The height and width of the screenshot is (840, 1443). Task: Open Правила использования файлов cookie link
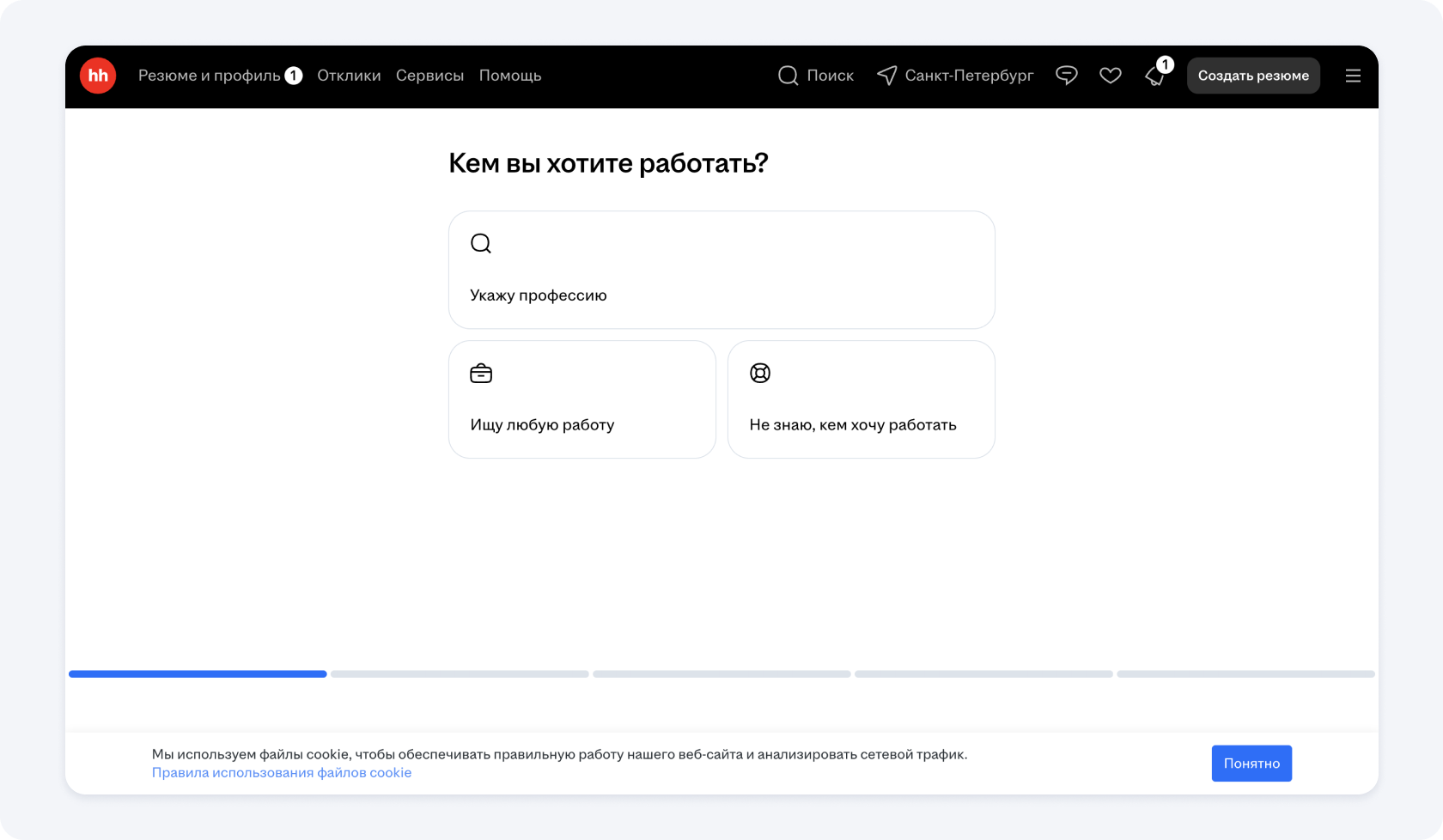282,773
